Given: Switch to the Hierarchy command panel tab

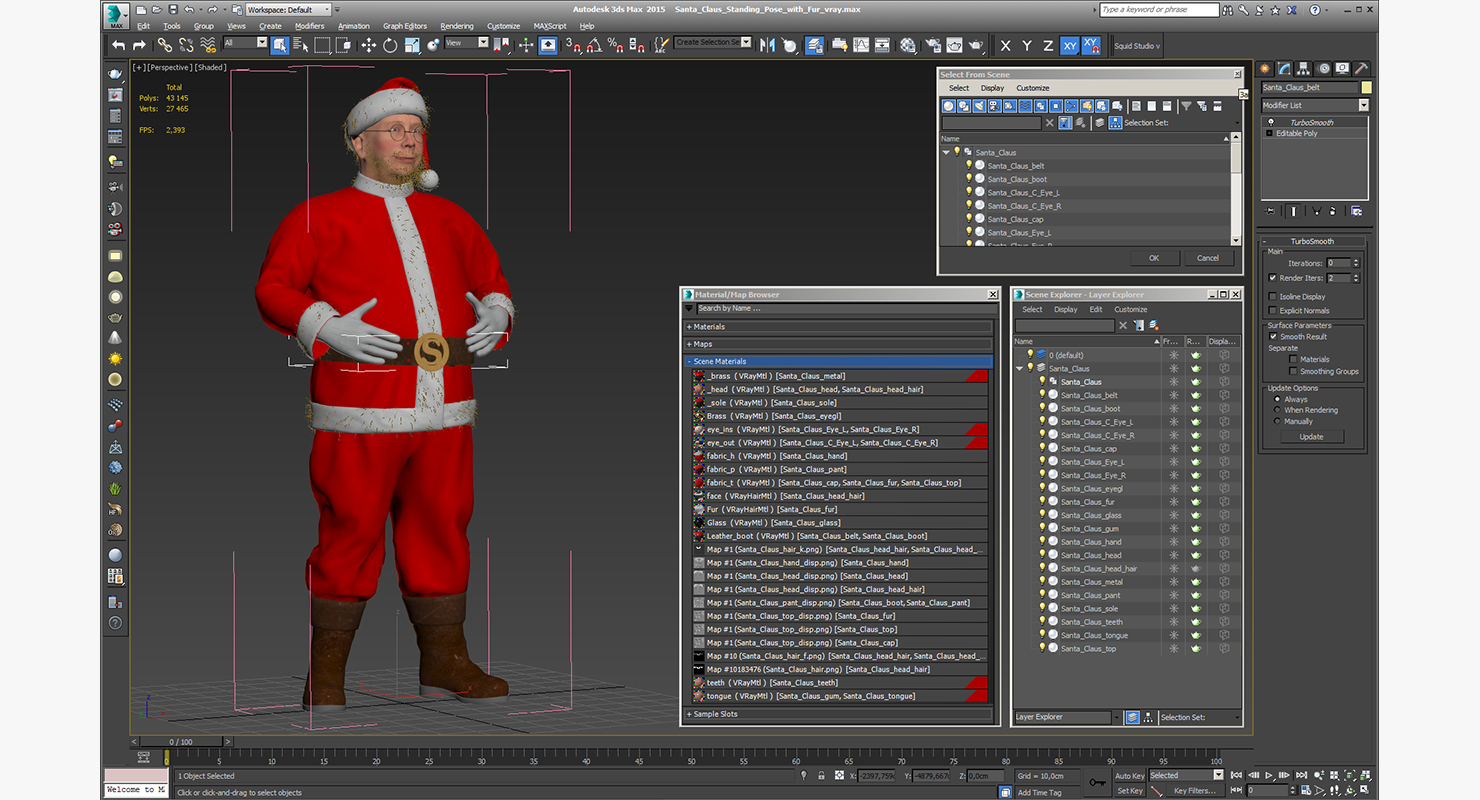Looking at the screenshot, I should tap(1304, 68).
